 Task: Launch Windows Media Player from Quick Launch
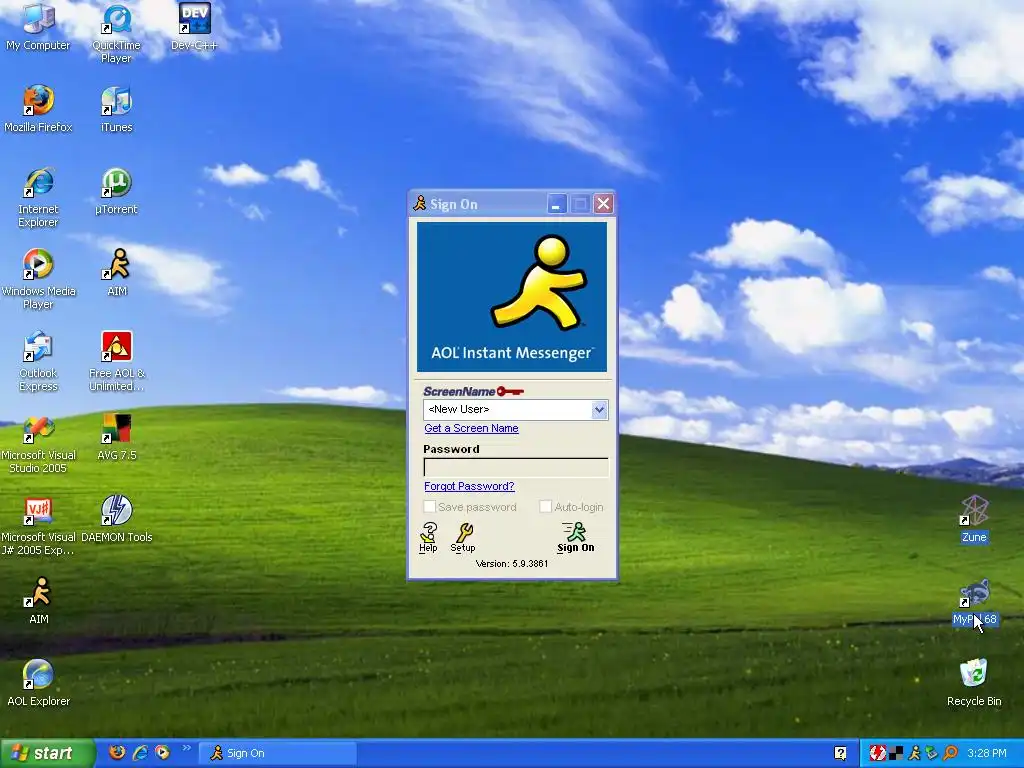tap(162, 752)
